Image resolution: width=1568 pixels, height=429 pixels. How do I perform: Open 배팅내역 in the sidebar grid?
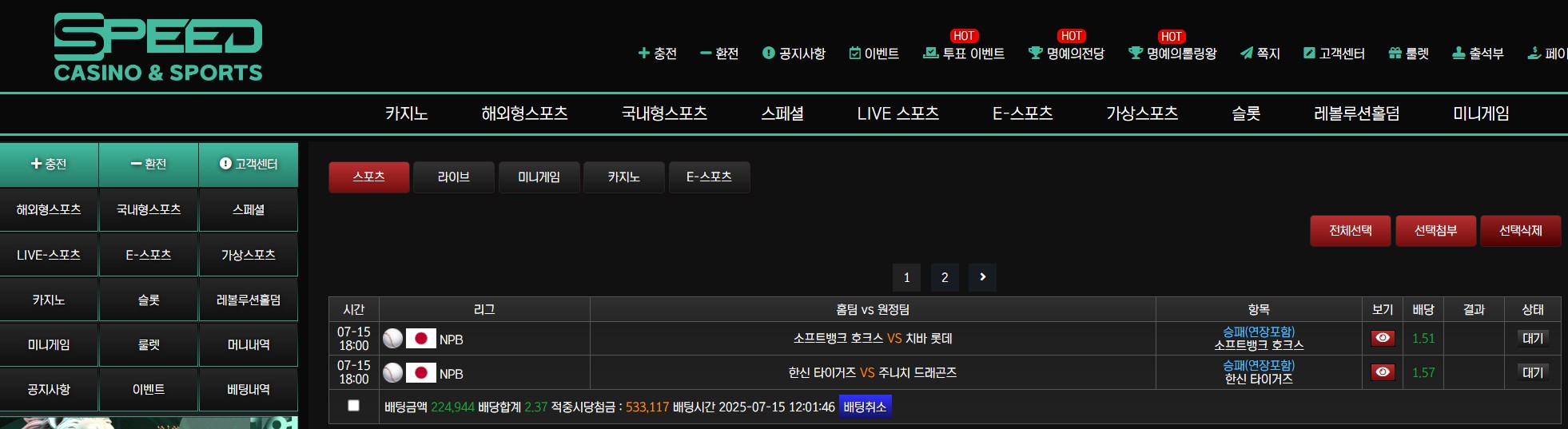point(249,390)
